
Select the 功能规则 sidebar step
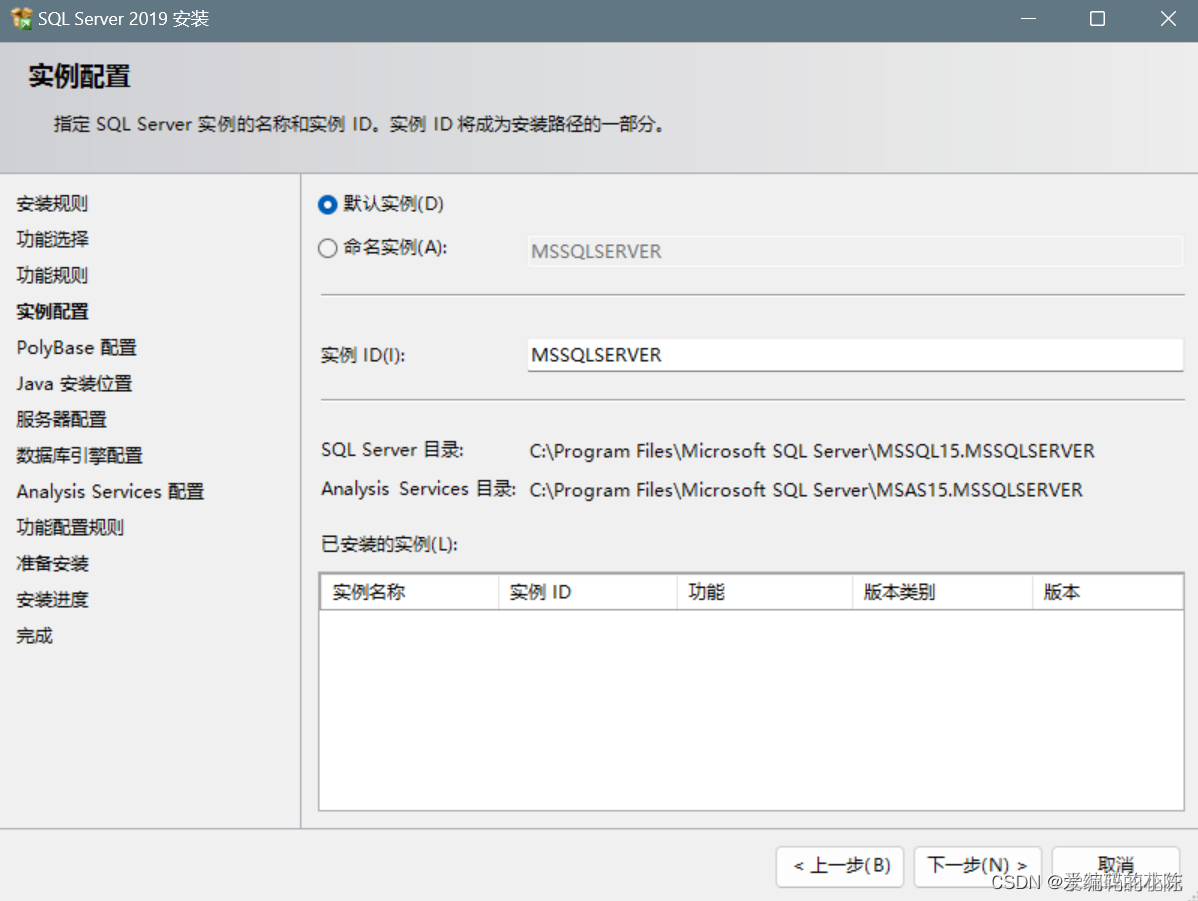(52, 275)
